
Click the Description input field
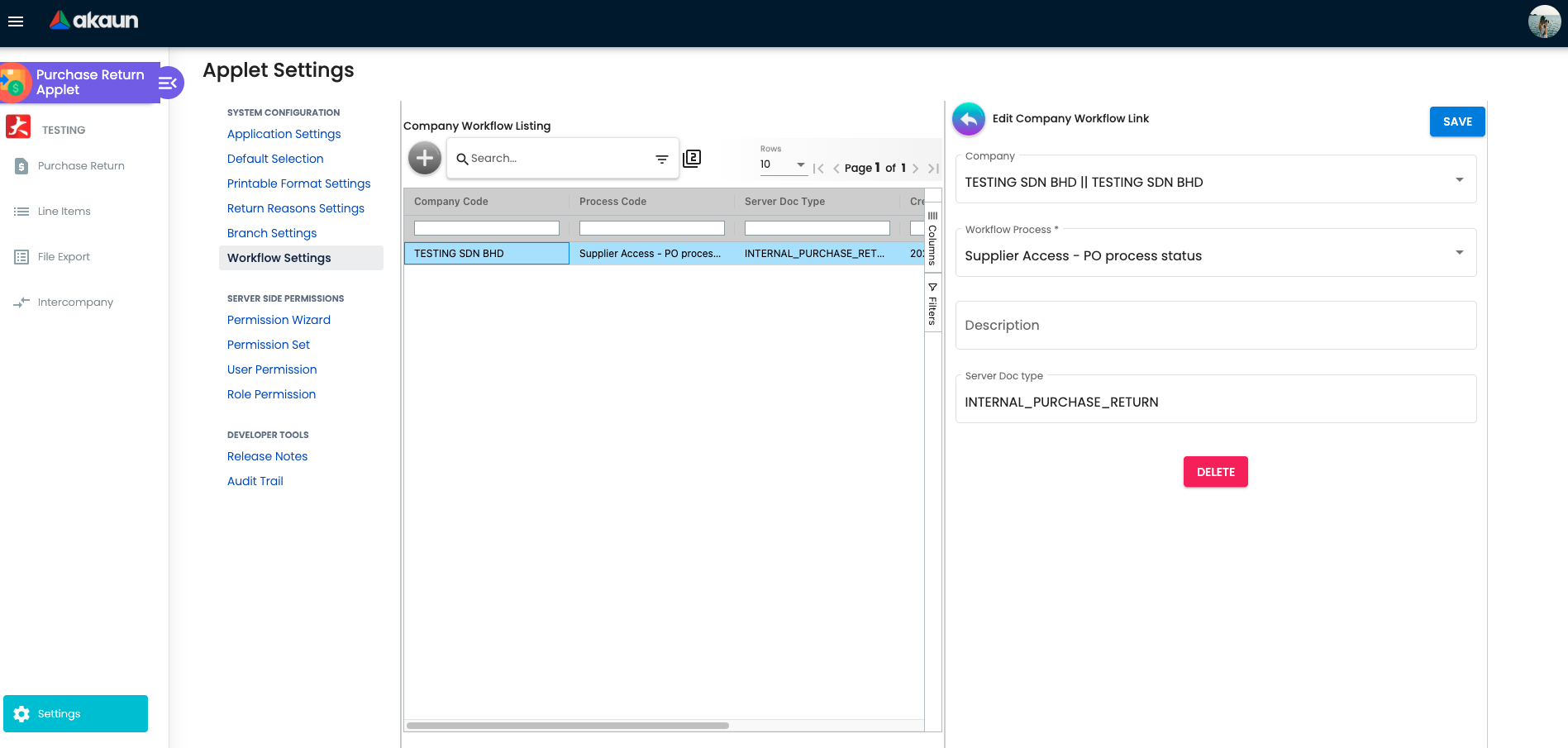1216,326
